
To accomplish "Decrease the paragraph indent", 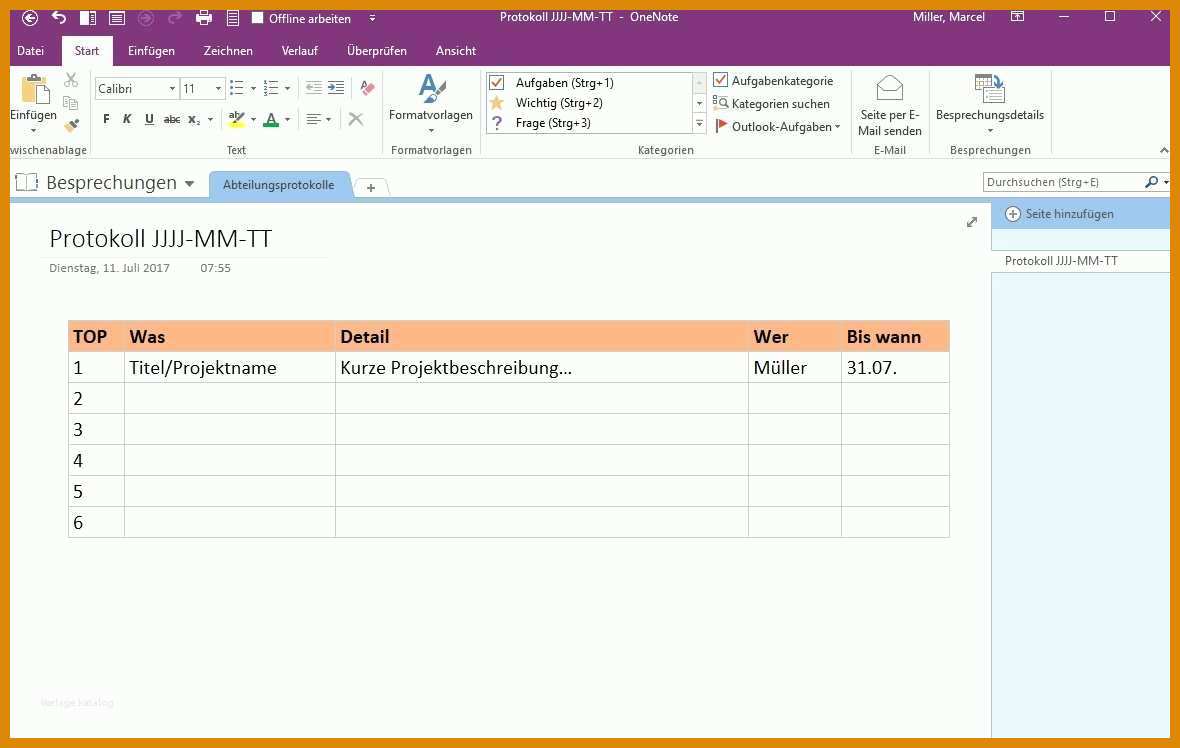I will click(x=314, y=88).
